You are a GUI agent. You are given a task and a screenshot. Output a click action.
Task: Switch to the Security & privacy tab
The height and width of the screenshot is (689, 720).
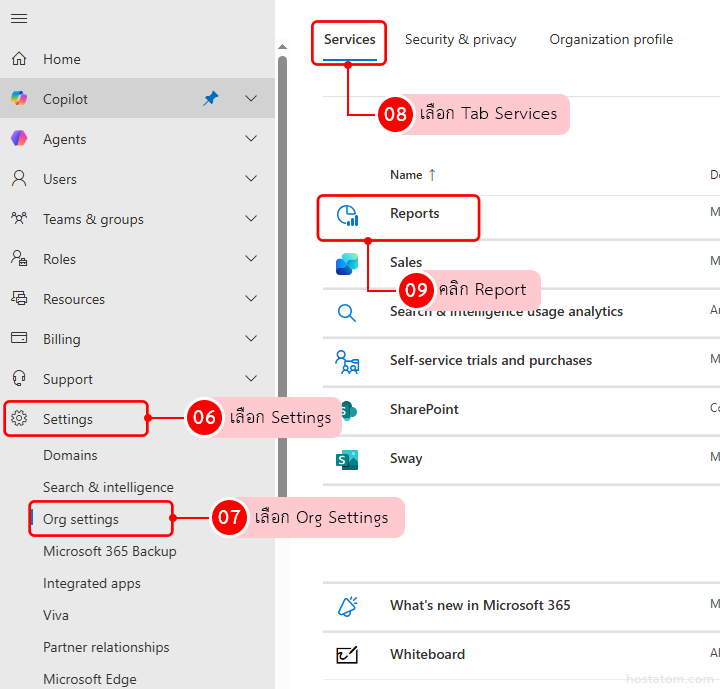pyautogui.click(x=460, y=40)
